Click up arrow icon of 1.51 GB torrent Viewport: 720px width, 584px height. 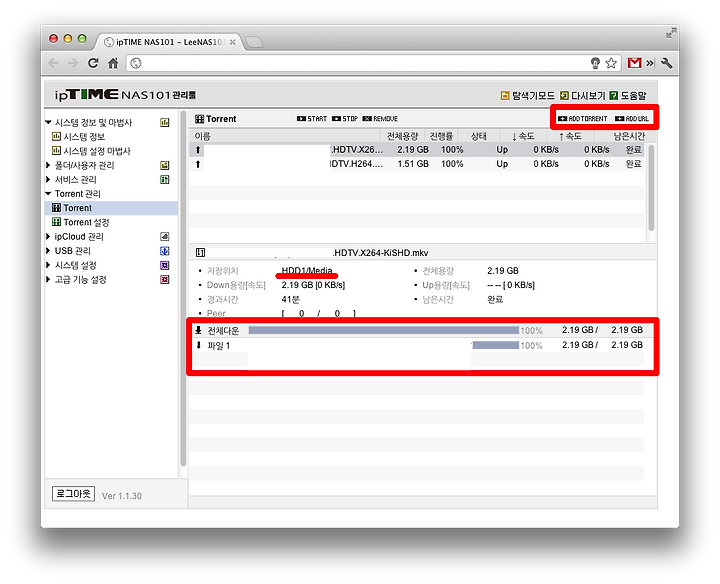pos(198,164)
